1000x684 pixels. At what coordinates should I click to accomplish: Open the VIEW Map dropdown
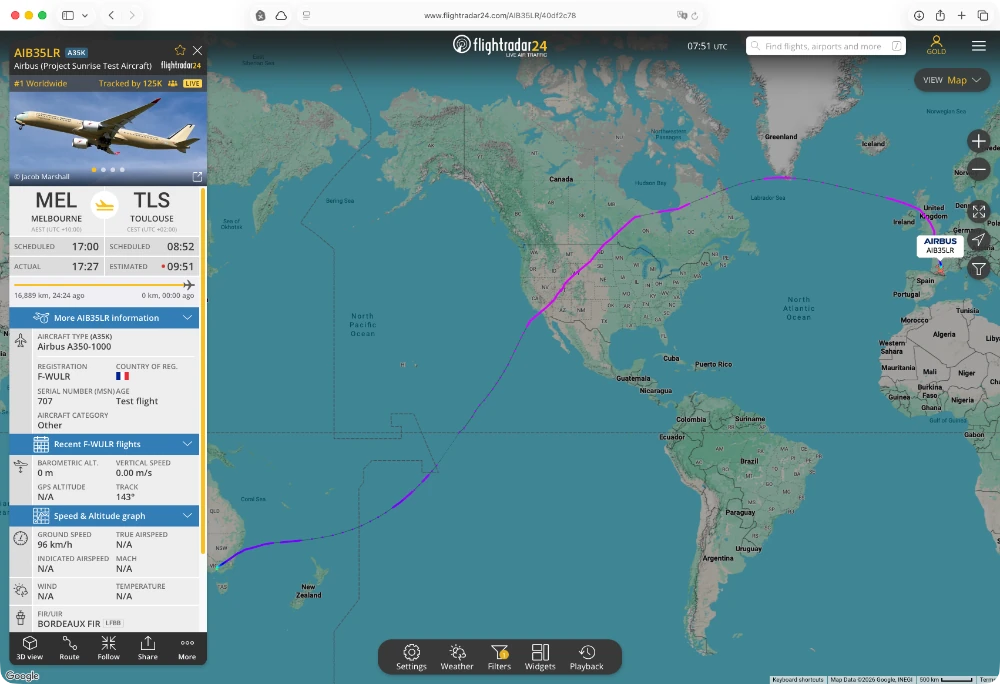[952, 80]
